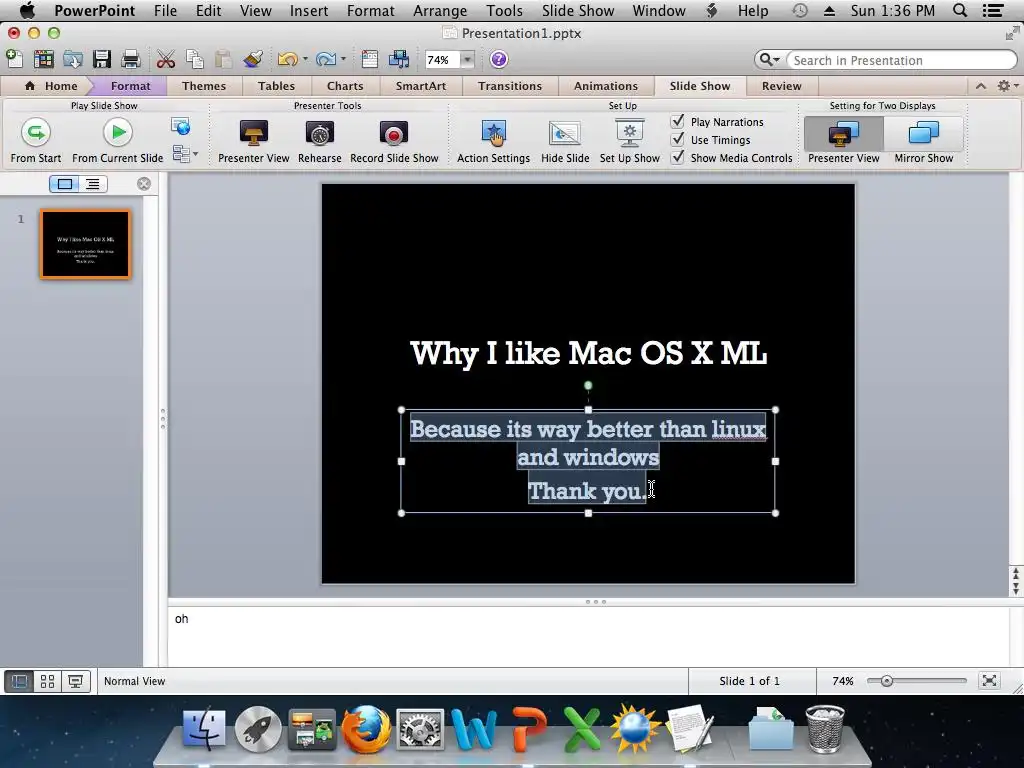
Task: Open the Undo history dropdown arrow
Action: 305,59
